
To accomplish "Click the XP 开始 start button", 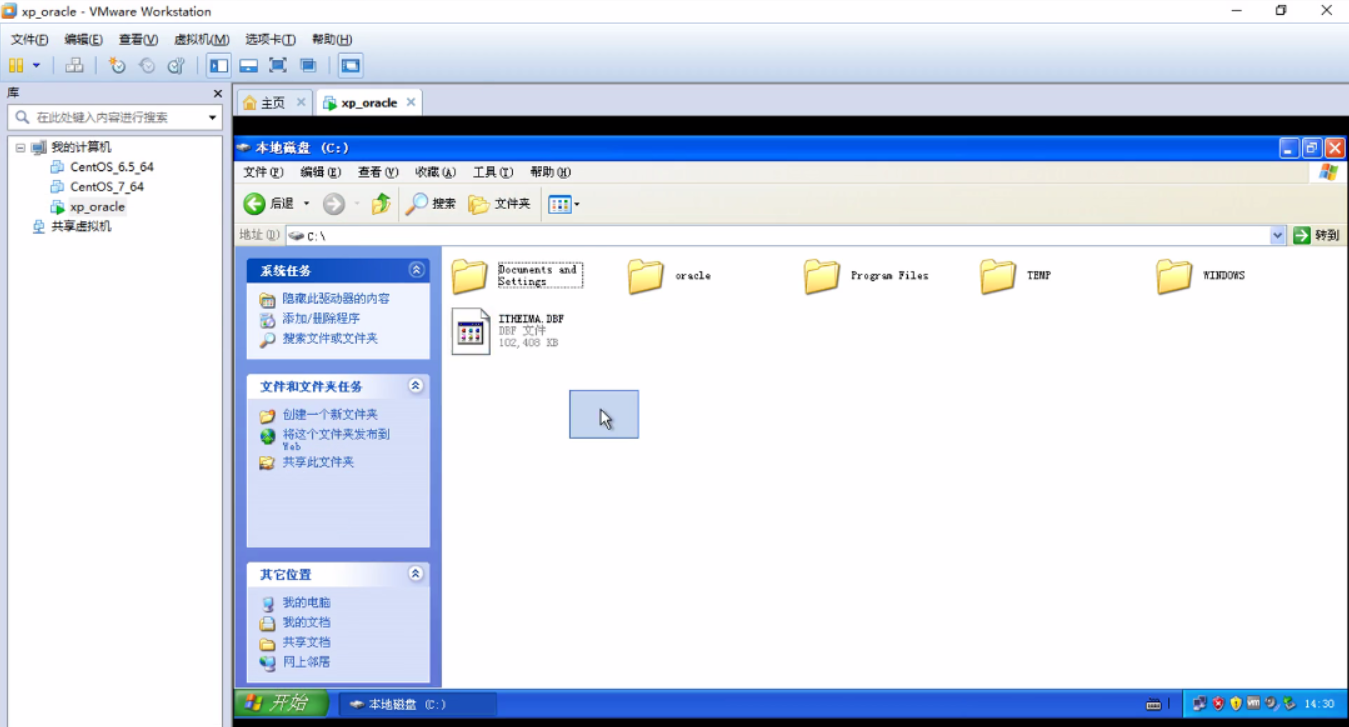I will 280,703.
